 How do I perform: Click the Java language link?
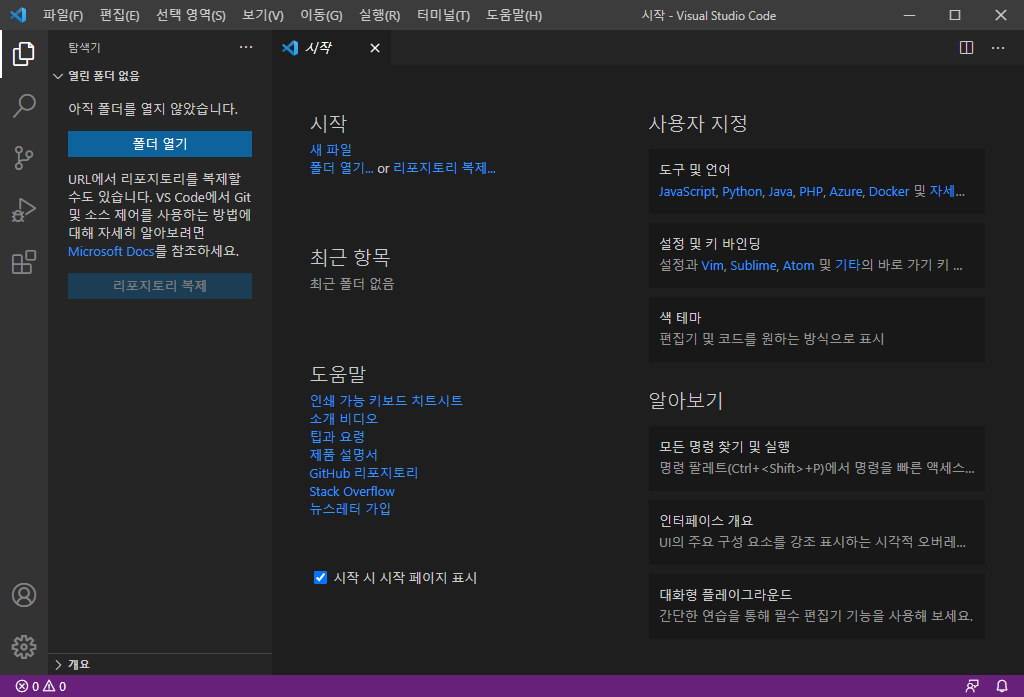[x=780, y=191]
